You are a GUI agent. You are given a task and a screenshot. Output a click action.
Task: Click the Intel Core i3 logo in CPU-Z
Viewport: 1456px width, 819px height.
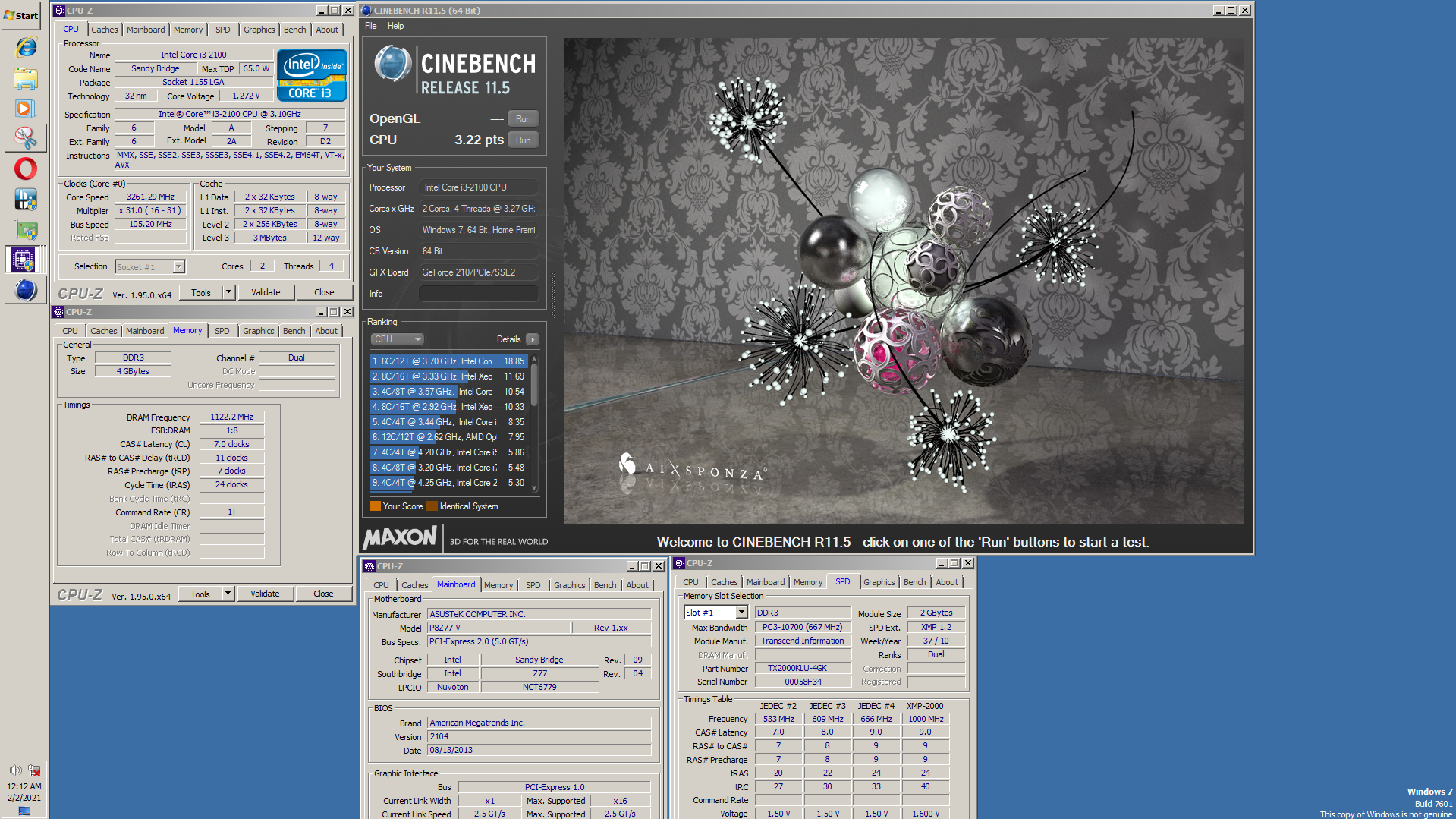pos(312,75)
